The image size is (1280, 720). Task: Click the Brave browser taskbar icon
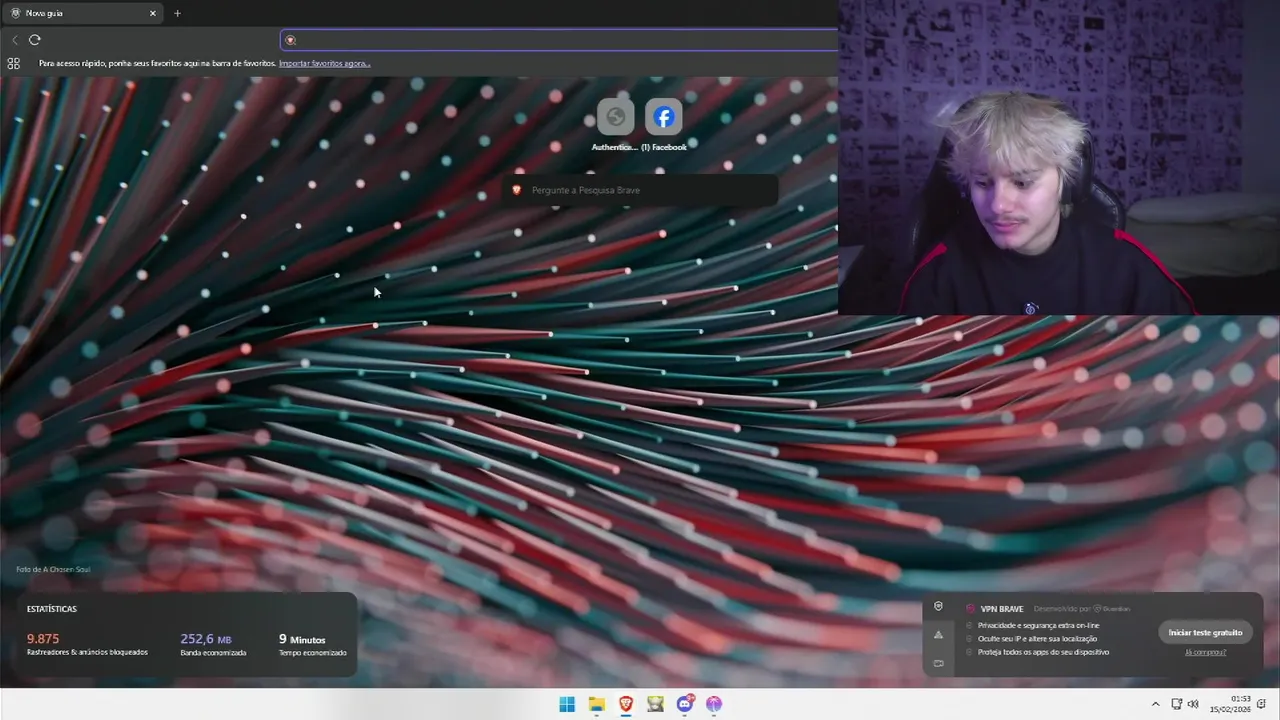(626, 704)
